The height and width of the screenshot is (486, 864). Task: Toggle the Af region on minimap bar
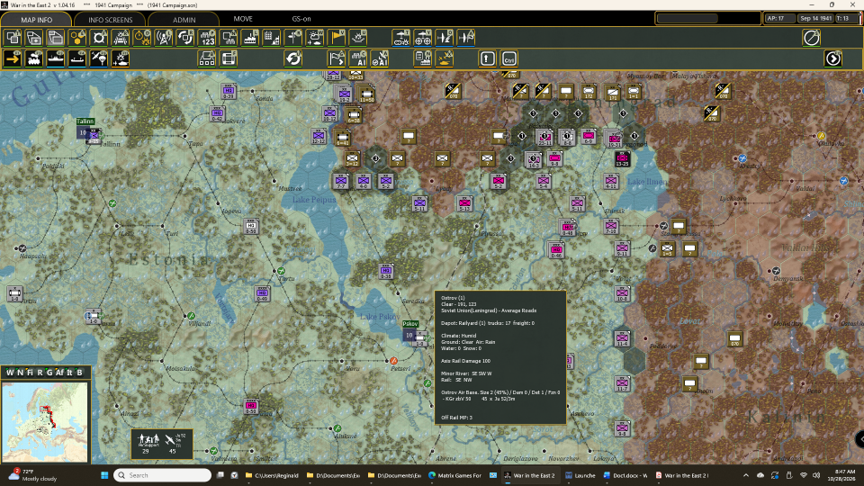60,372
